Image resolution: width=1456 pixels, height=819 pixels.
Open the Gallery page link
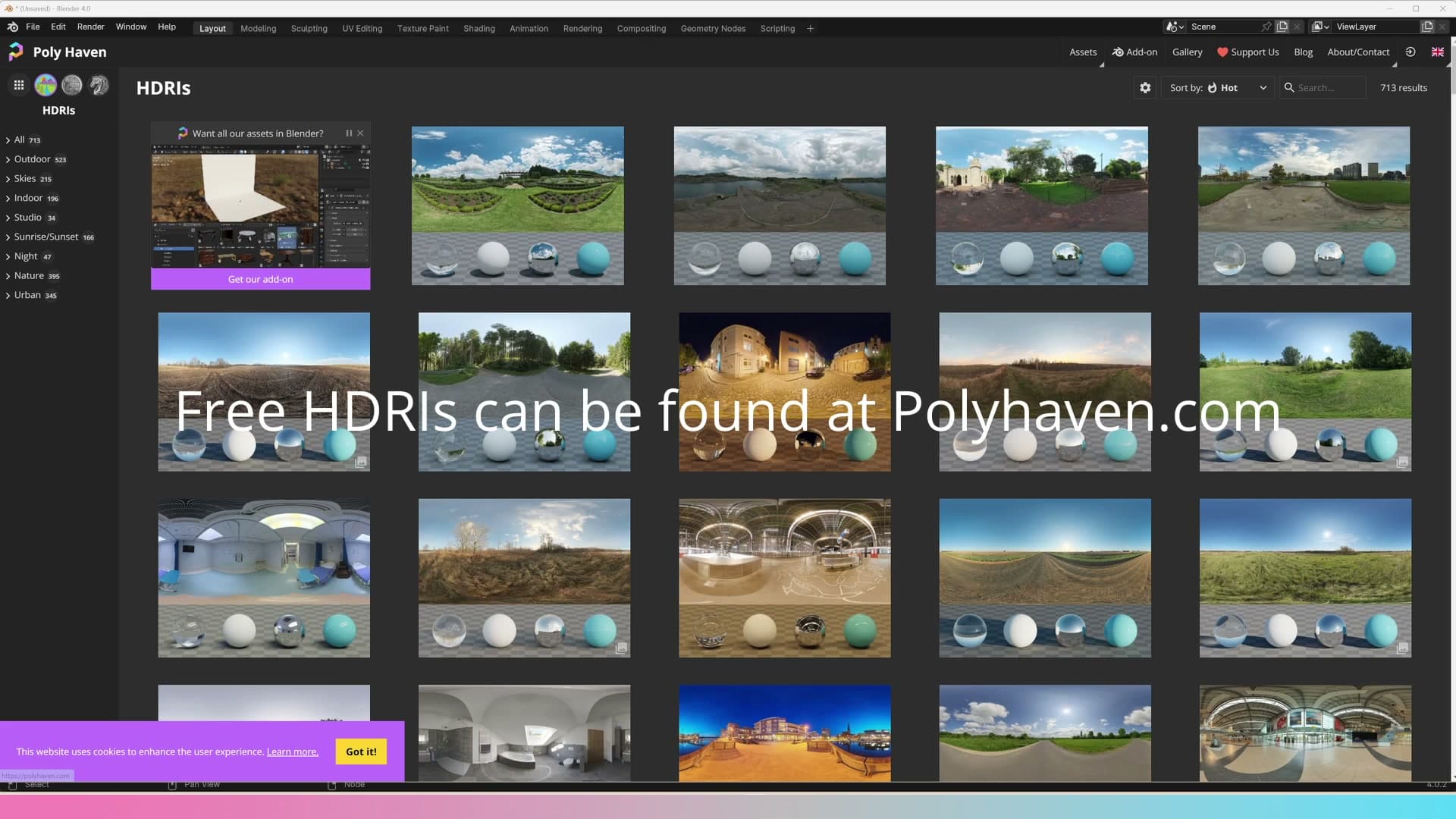pyautogui.click(x=1188, y=52)
